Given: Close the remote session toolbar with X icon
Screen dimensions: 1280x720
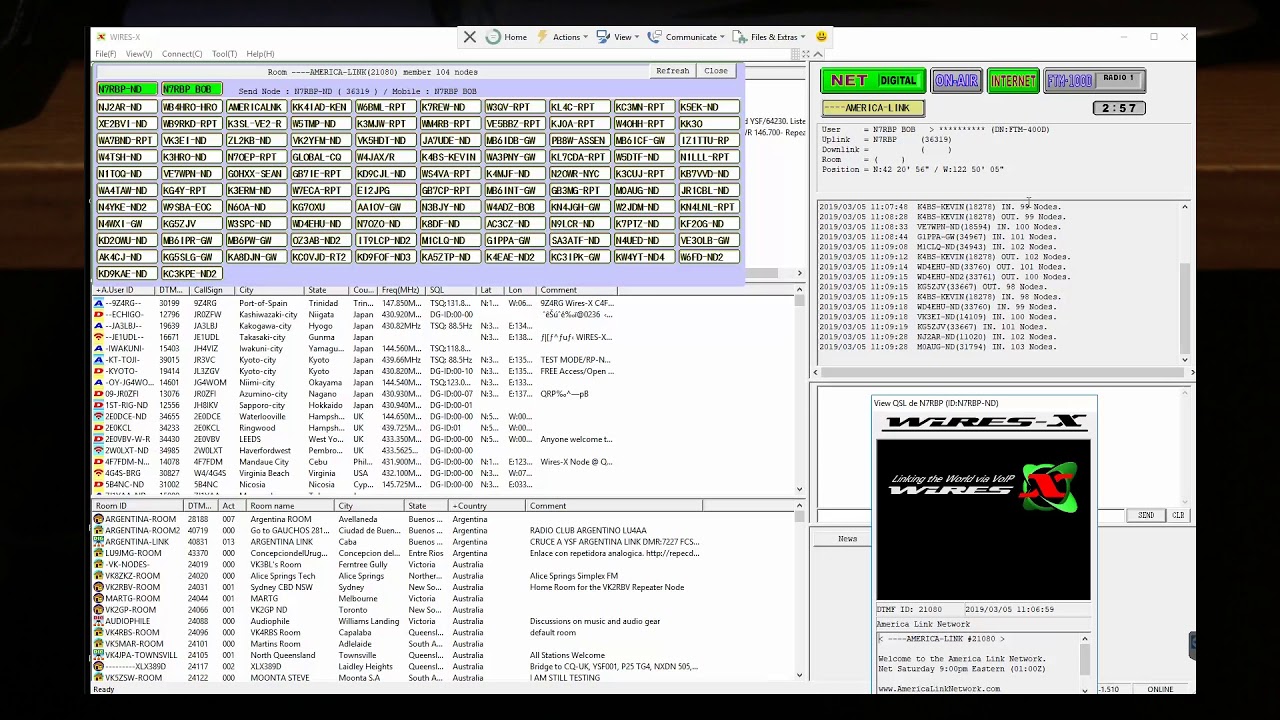Looking at the screenshot, I should coord(469,37).
